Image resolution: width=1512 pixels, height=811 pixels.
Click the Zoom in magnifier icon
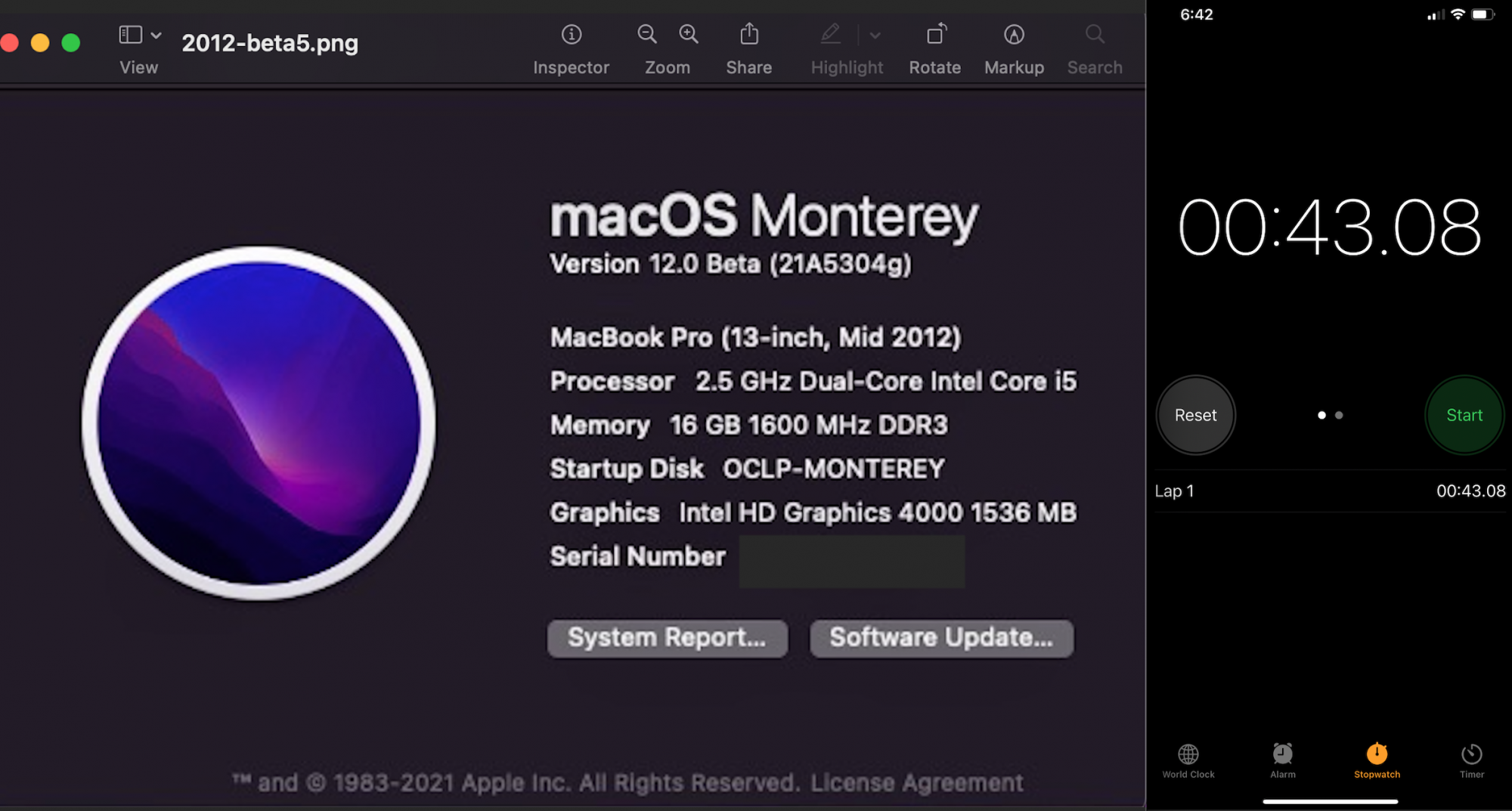(689, 34)
